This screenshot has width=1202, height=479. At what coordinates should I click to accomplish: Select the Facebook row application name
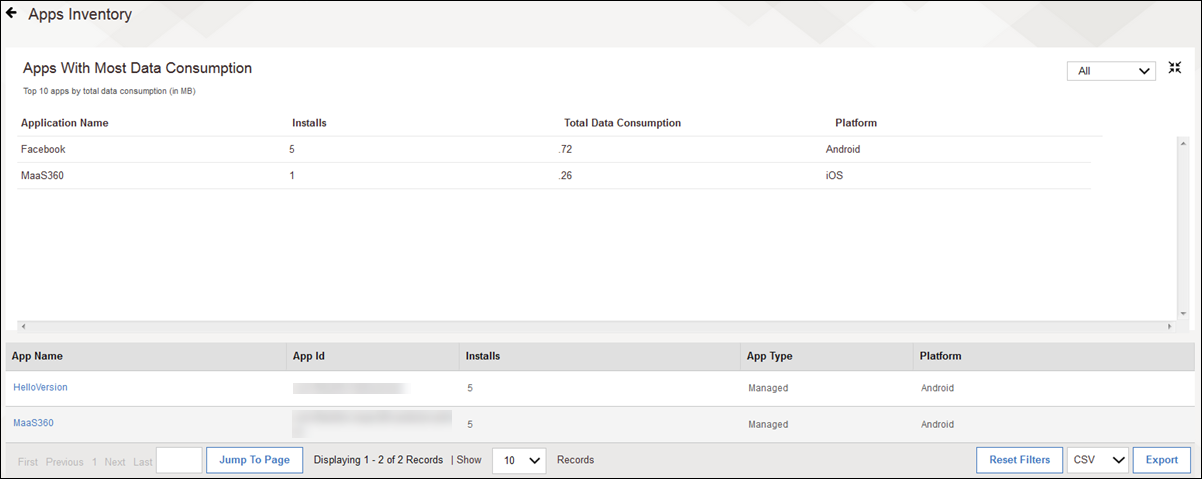pos(43,149)
